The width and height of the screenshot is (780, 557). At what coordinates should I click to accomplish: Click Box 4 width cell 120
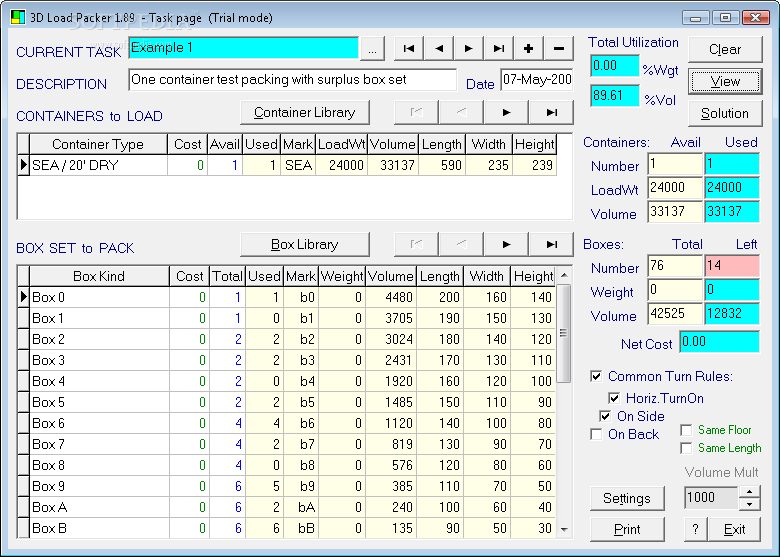487,381
